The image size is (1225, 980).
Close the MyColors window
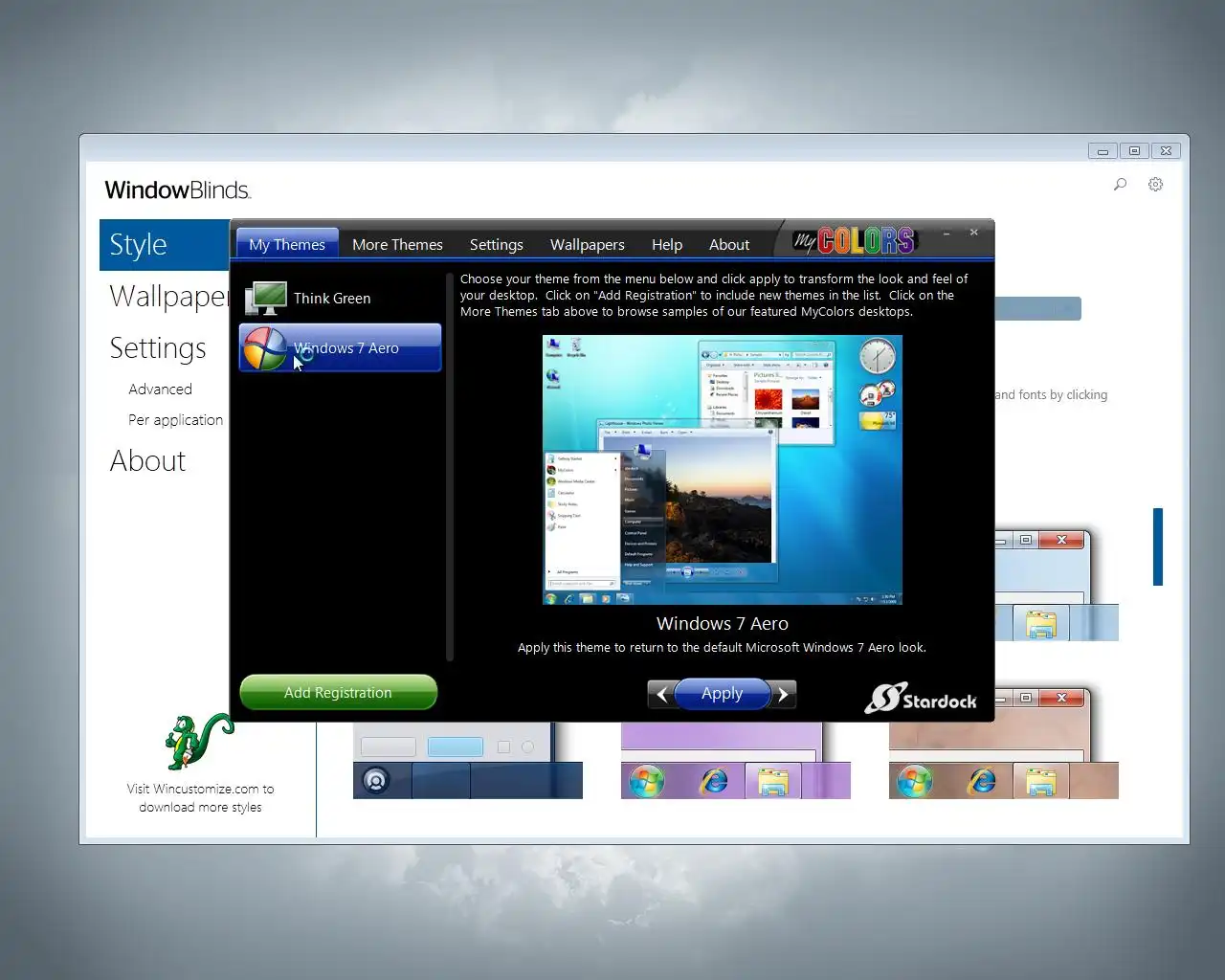tap(973, 233)
